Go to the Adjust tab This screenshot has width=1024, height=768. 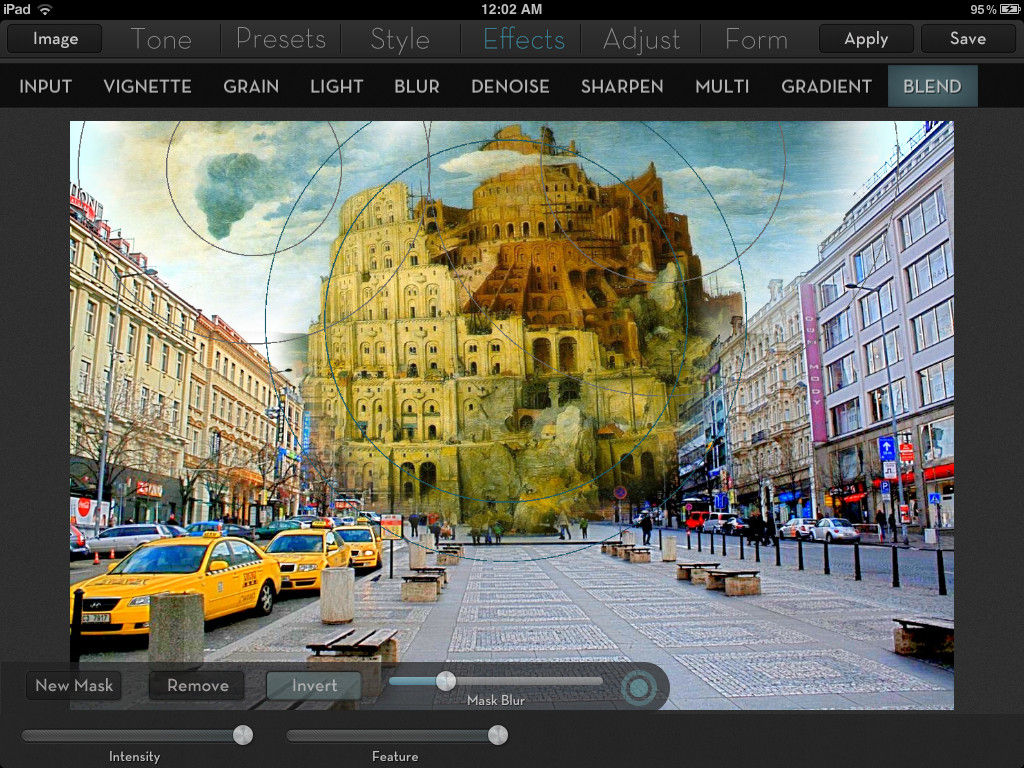pos(641,39)
